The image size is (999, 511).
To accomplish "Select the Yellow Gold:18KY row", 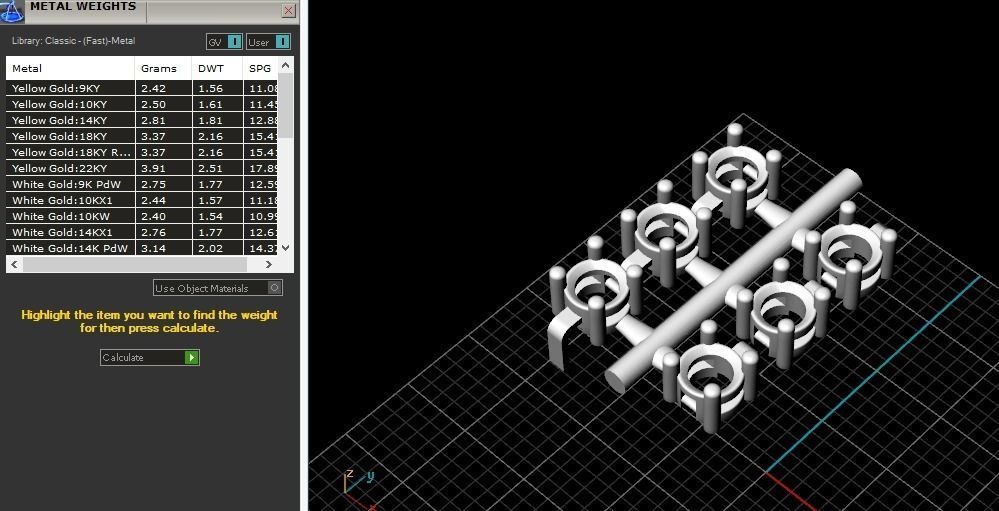I will 143,136.
